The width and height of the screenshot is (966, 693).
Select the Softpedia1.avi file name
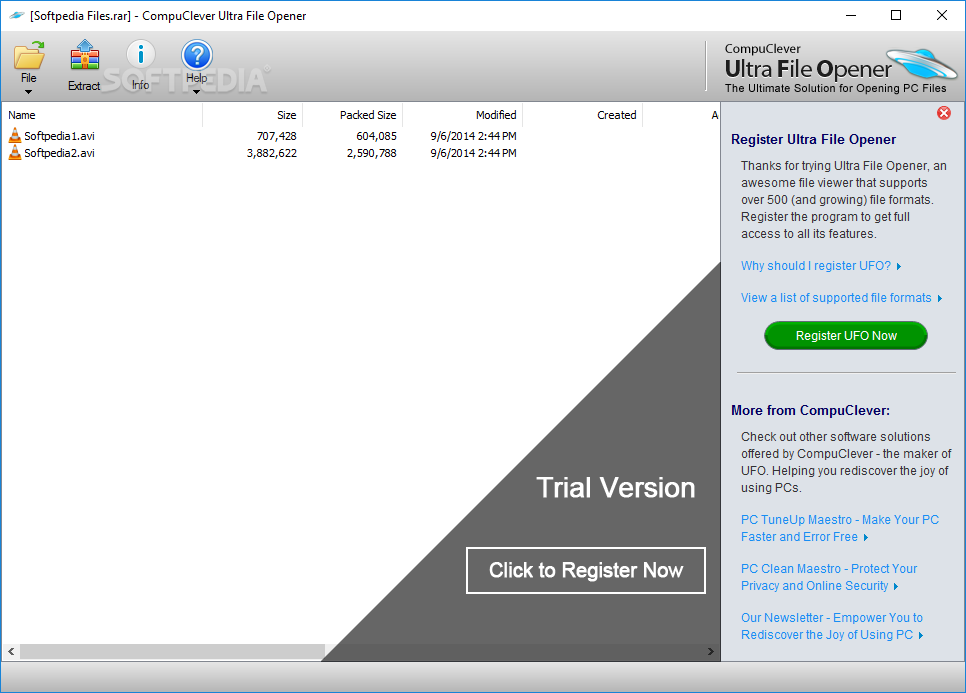coord(59,136)
